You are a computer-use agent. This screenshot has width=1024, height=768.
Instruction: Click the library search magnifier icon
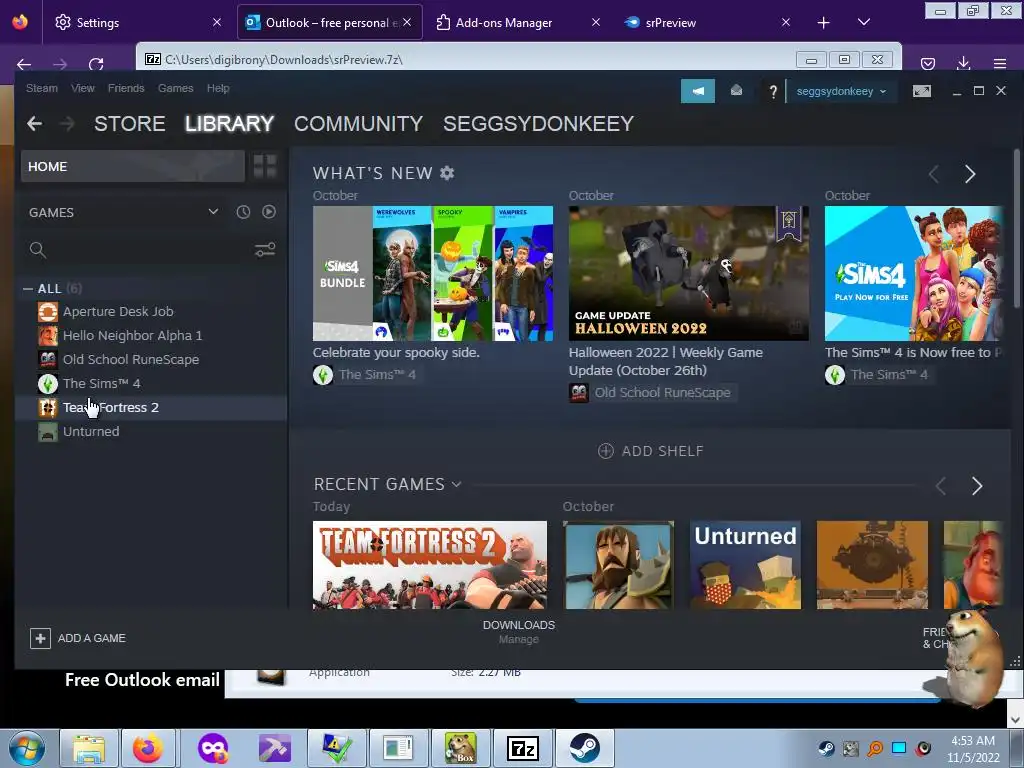click(38, 249)
